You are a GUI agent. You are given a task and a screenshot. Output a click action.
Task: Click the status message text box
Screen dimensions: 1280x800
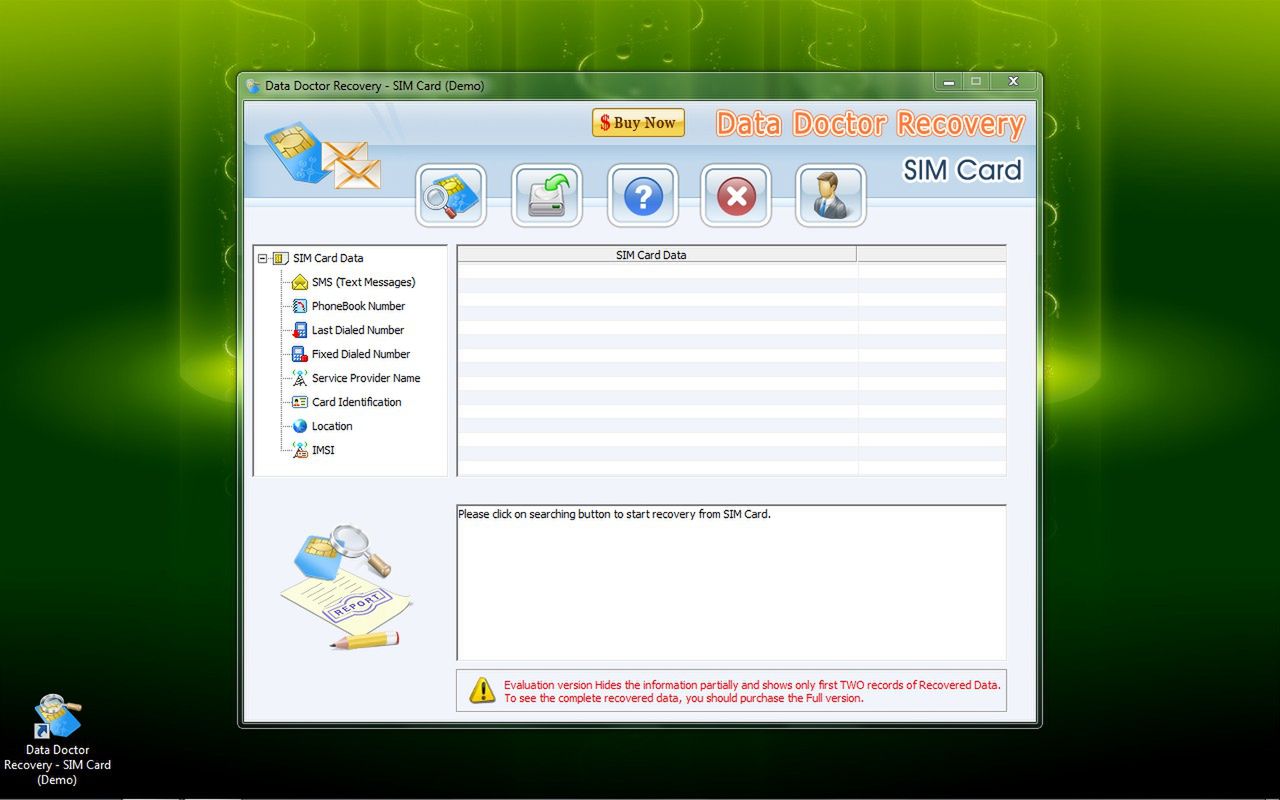pos(731,582)
